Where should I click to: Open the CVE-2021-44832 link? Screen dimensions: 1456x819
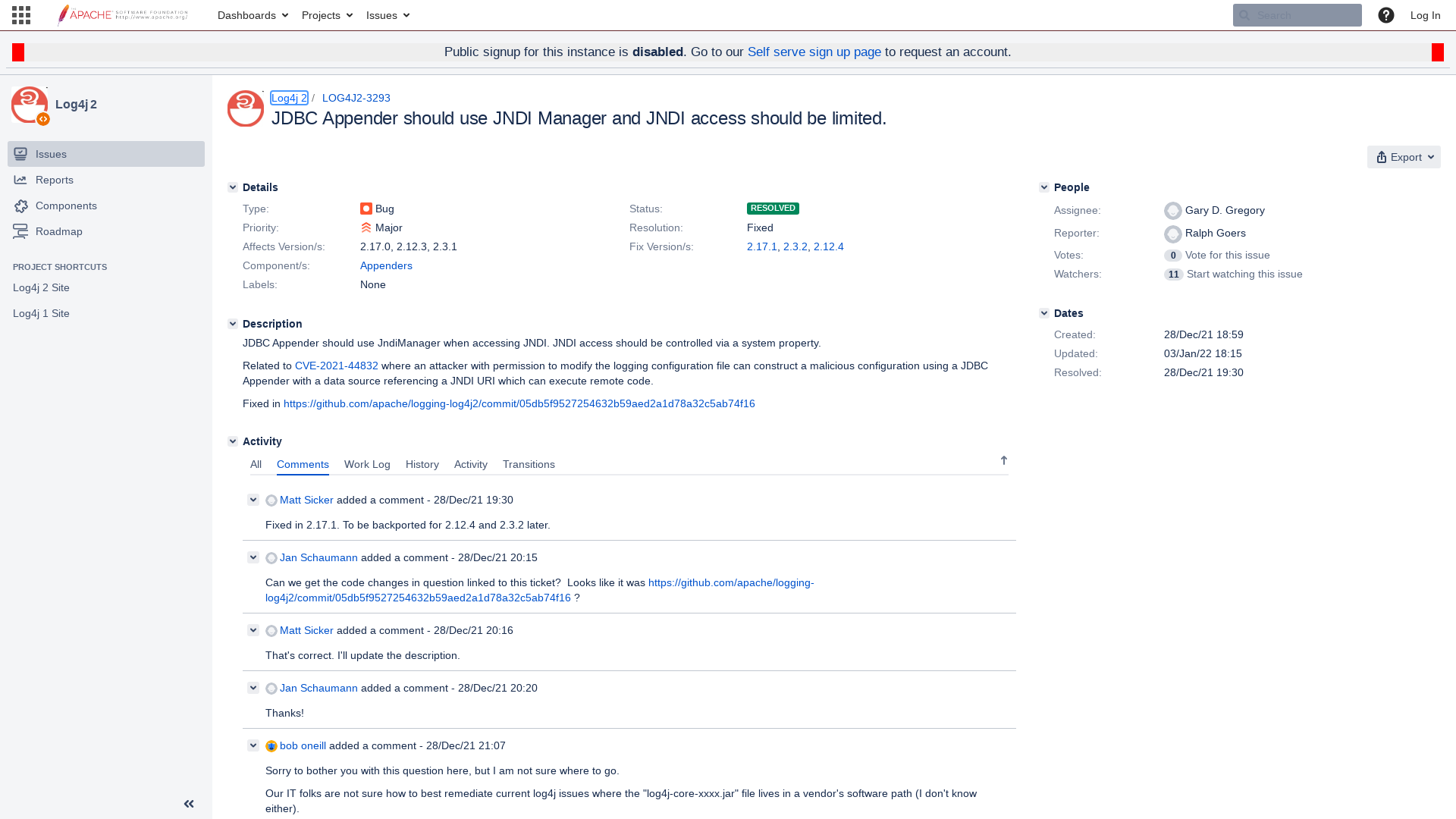click(x=337, y=366)
